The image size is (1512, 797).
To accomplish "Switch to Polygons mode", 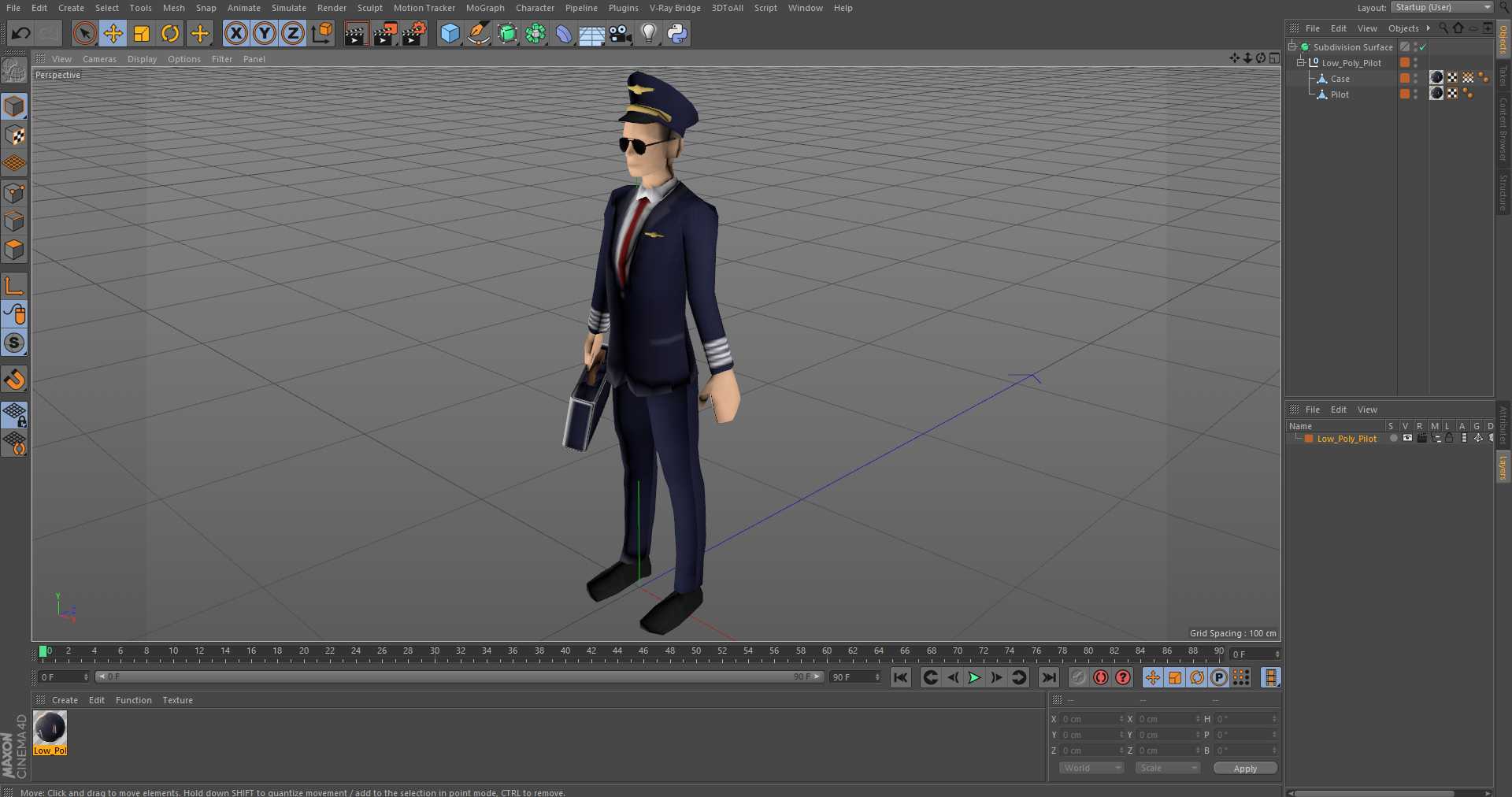I will point(14,250).
